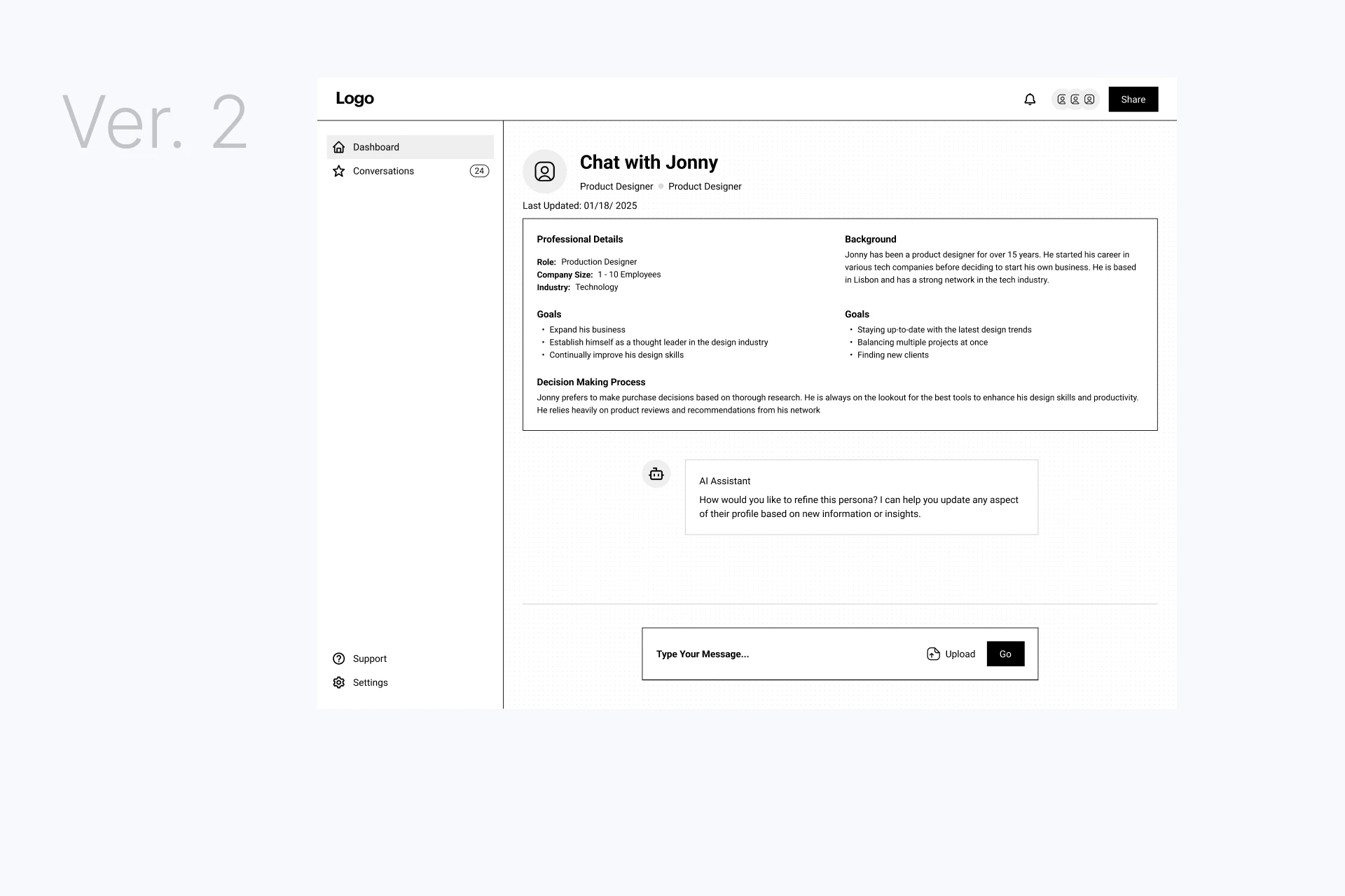Click the Conversations star icon

point(339,171)
